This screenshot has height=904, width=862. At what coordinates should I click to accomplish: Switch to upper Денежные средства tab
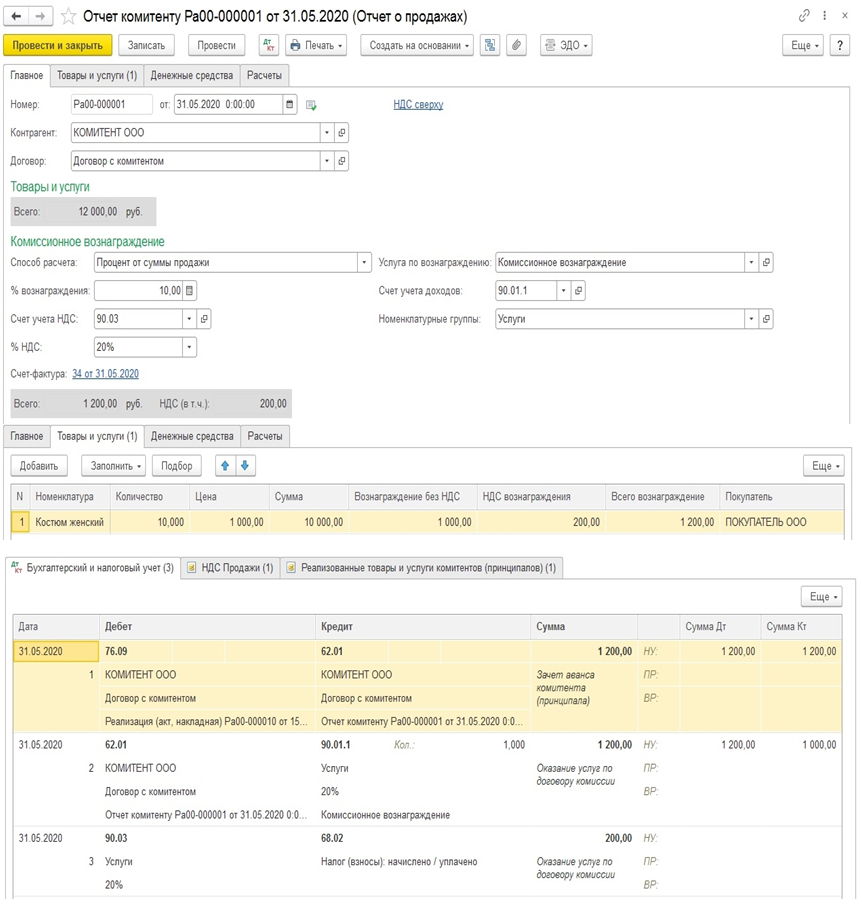(191, 76)
